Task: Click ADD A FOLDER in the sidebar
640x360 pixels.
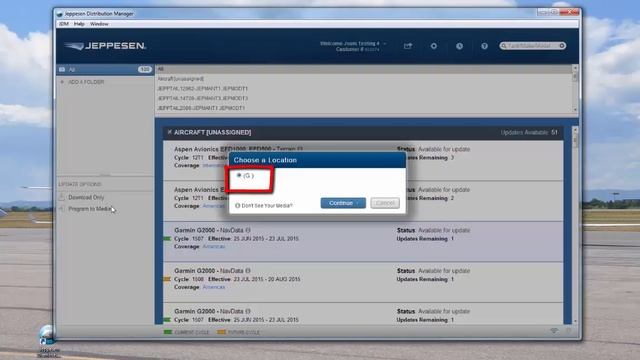Action: click(x=86, y=82)
